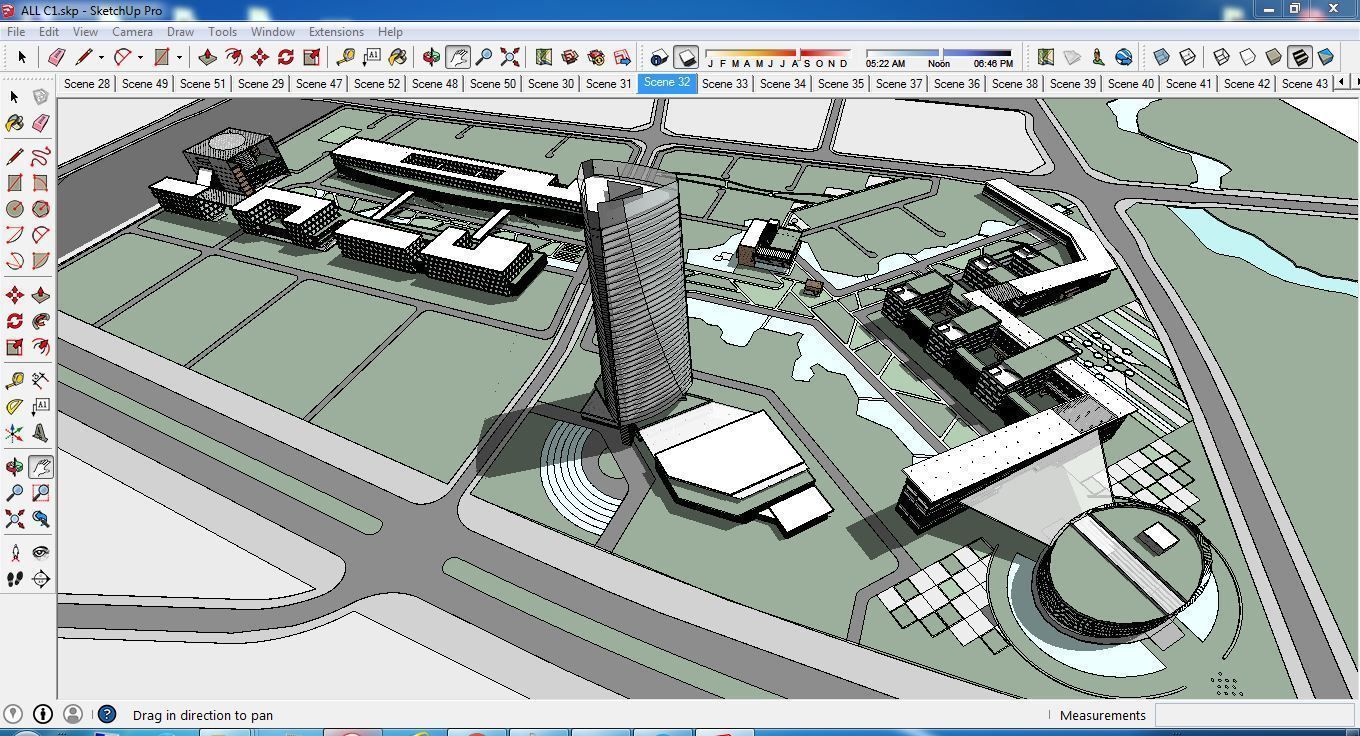Screen dimensions: 1360x736
Task: Switch to Wireframe face style
Action: [1222, 57]
